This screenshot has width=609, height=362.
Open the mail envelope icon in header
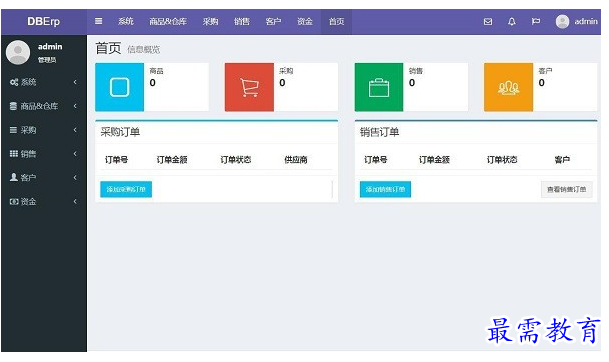click(488, 21)
